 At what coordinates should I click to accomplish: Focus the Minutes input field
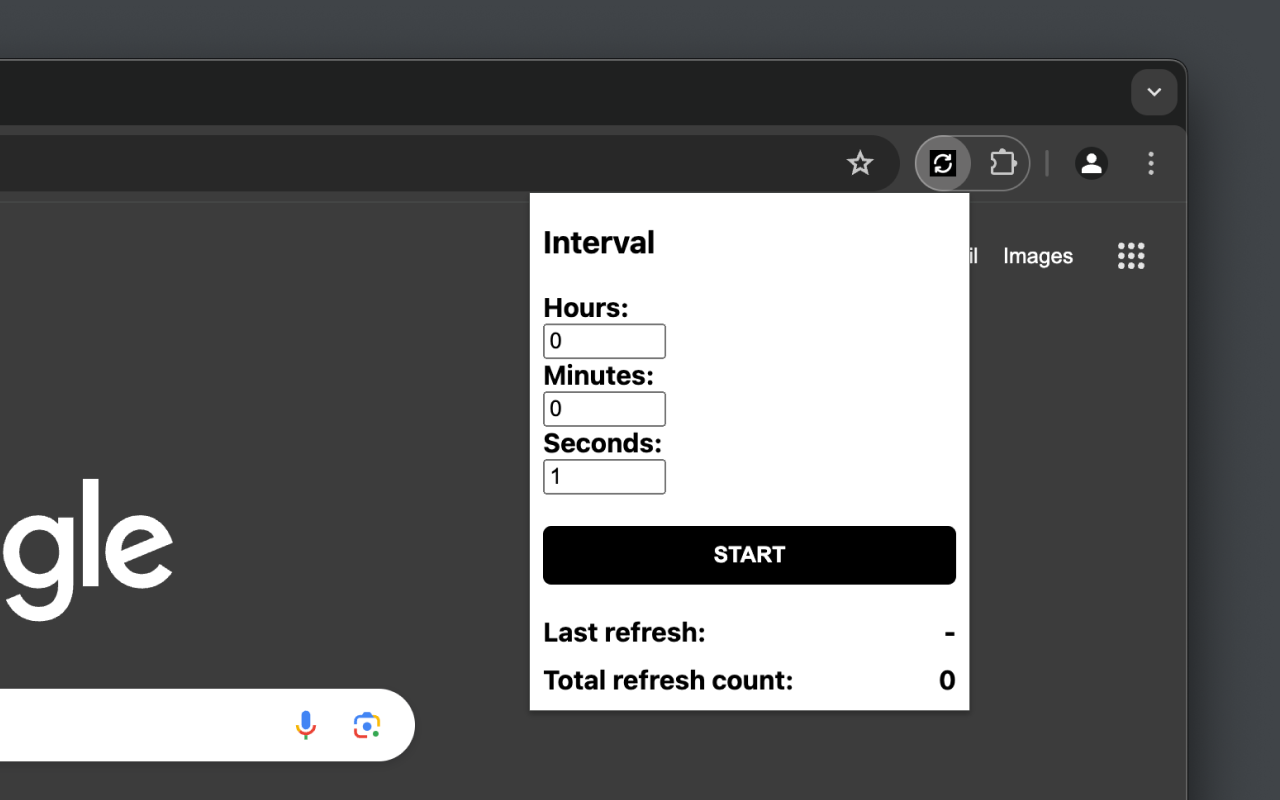(604, 409)
